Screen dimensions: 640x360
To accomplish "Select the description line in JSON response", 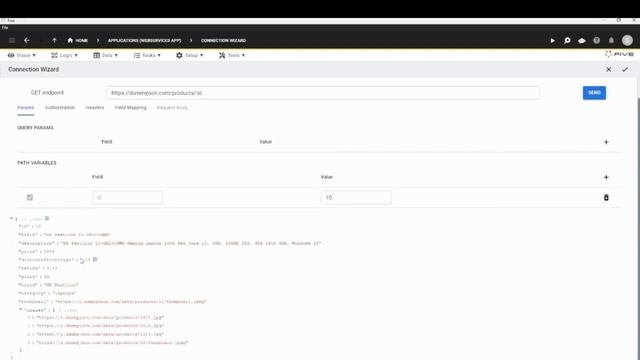I will click(x=170, y=243).
